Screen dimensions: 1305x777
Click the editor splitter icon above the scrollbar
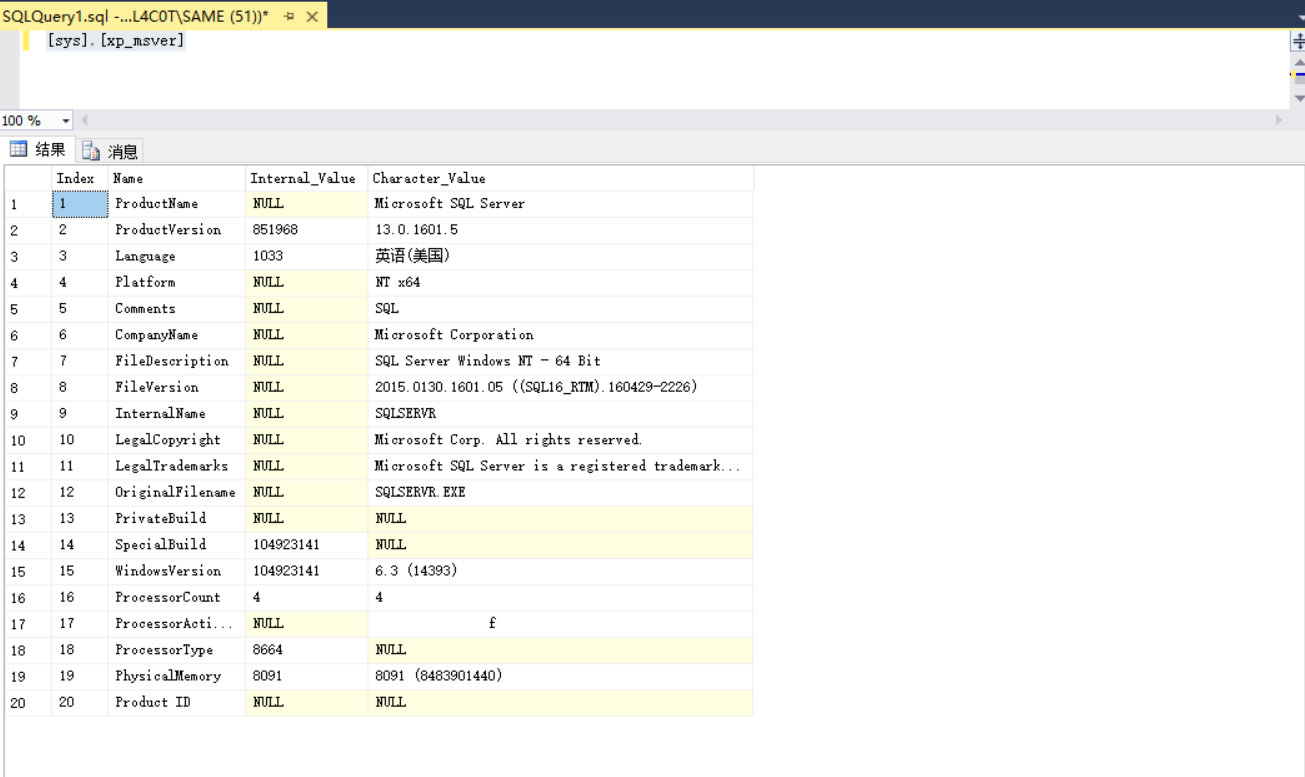[x=1297, y=40]
